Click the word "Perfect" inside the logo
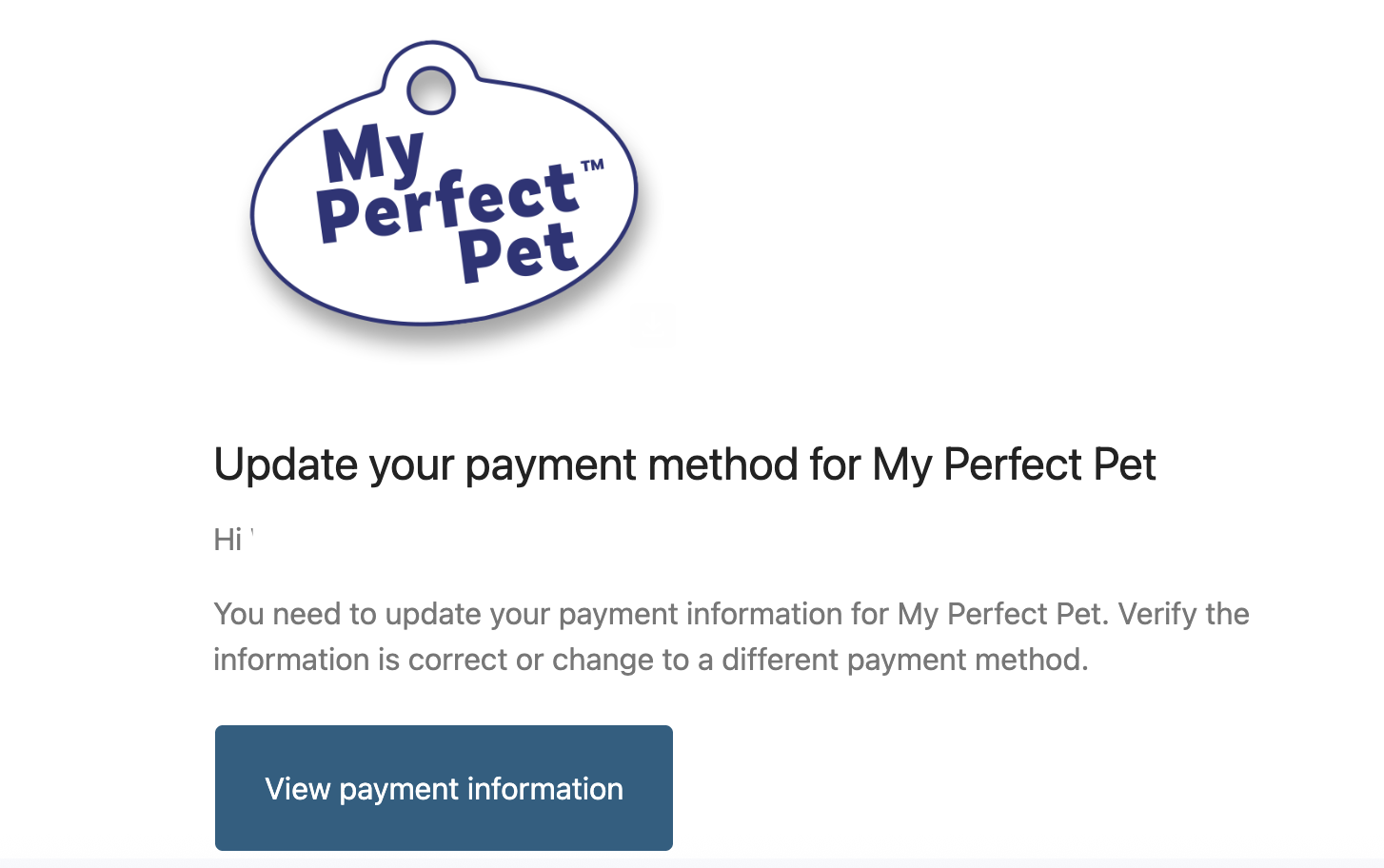1384x868 pixels. pyautogui.click(x=447, y=203)
